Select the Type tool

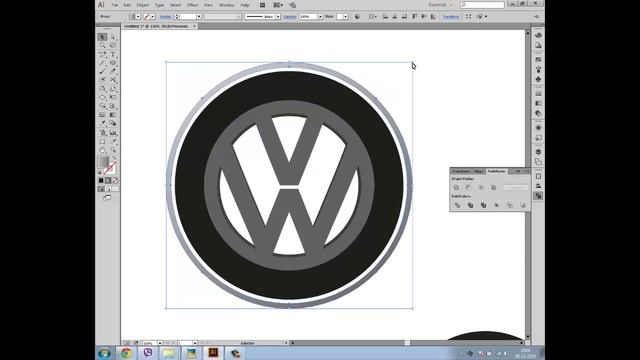(113, 54)
